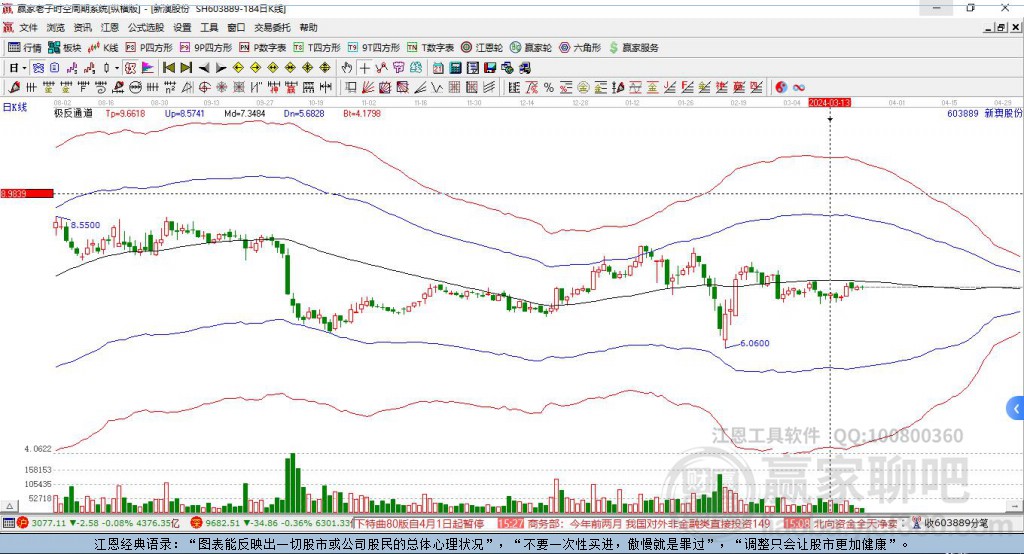Select the parallel lines channel tool
1024x554 pixels.
[488, 88]
